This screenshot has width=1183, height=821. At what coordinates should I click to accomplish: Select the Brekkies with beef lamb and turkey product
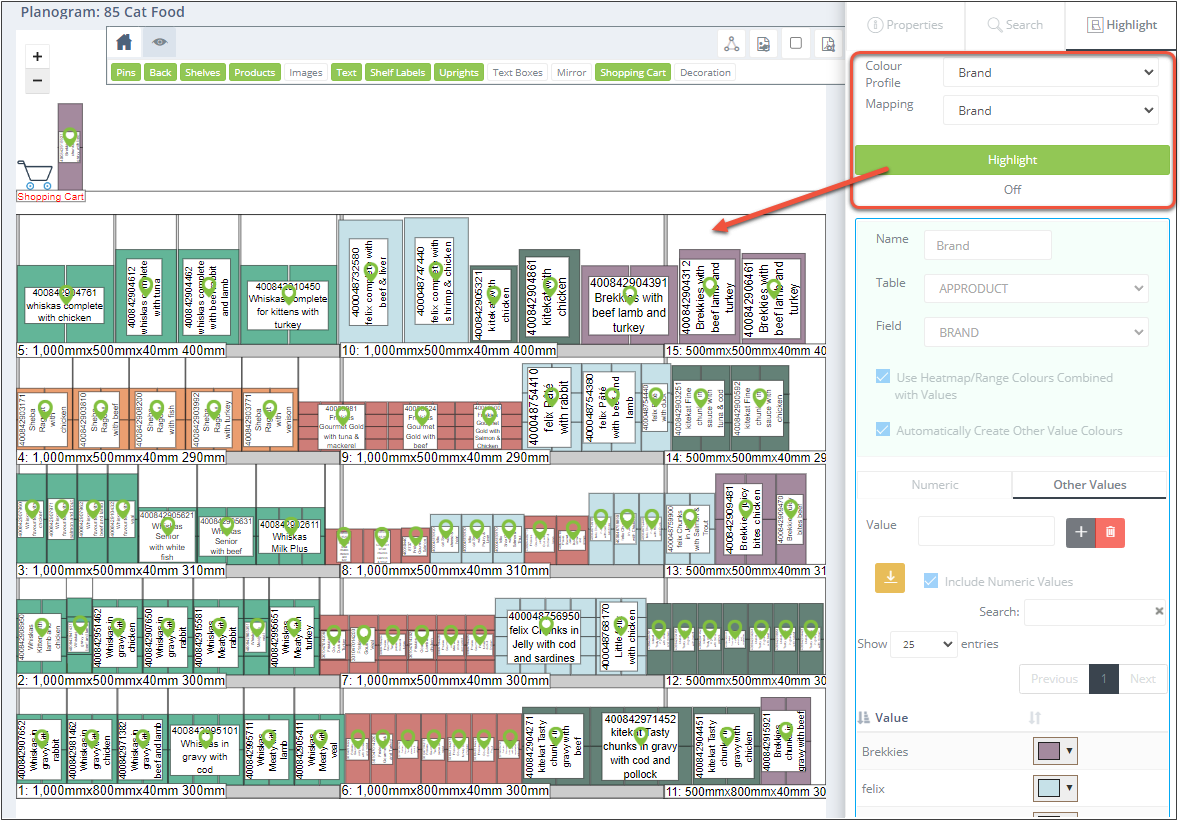click(x=628, y=305)
